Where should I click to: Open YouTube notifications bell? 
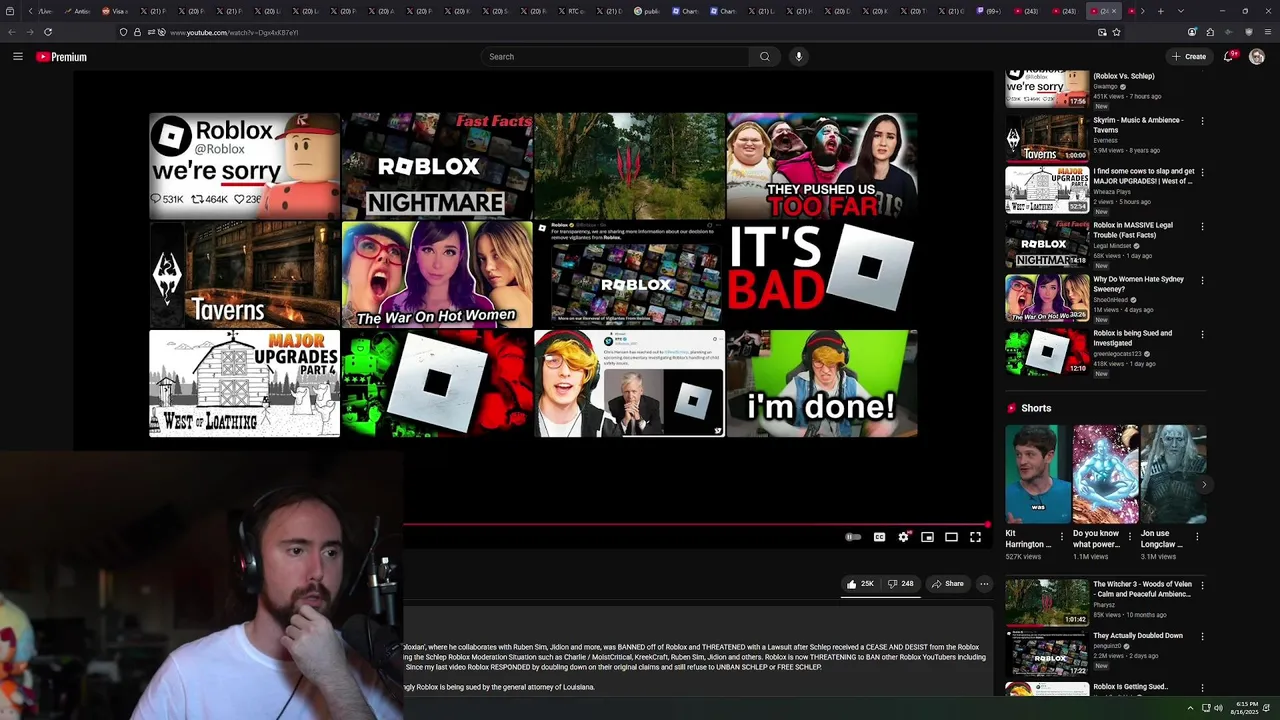[x=1229, y=57]
